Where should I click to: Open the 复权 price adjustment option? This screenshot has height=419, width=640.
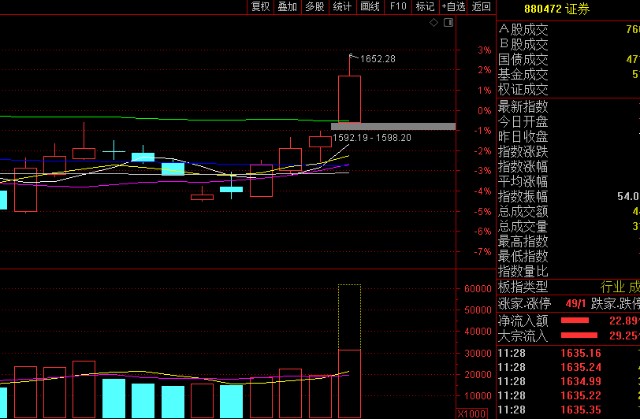pyautogui.click(x=260, y=7)
